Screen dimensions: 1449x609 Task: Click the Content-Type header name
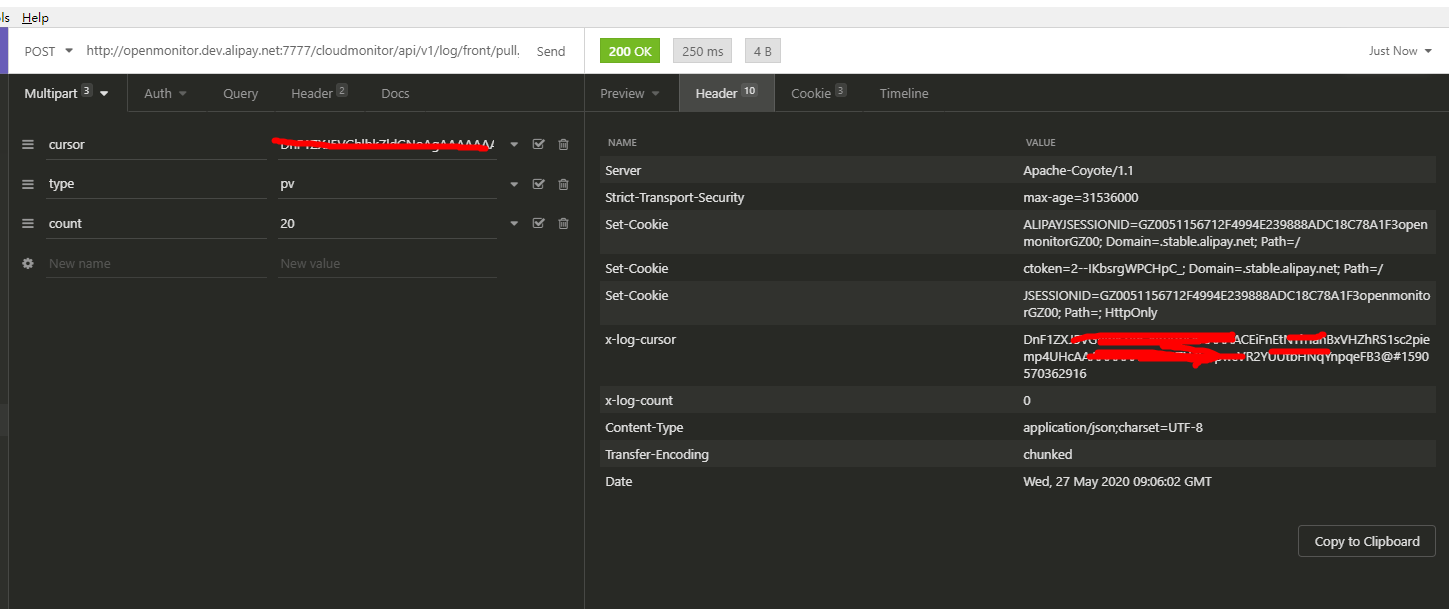(644, 428)
